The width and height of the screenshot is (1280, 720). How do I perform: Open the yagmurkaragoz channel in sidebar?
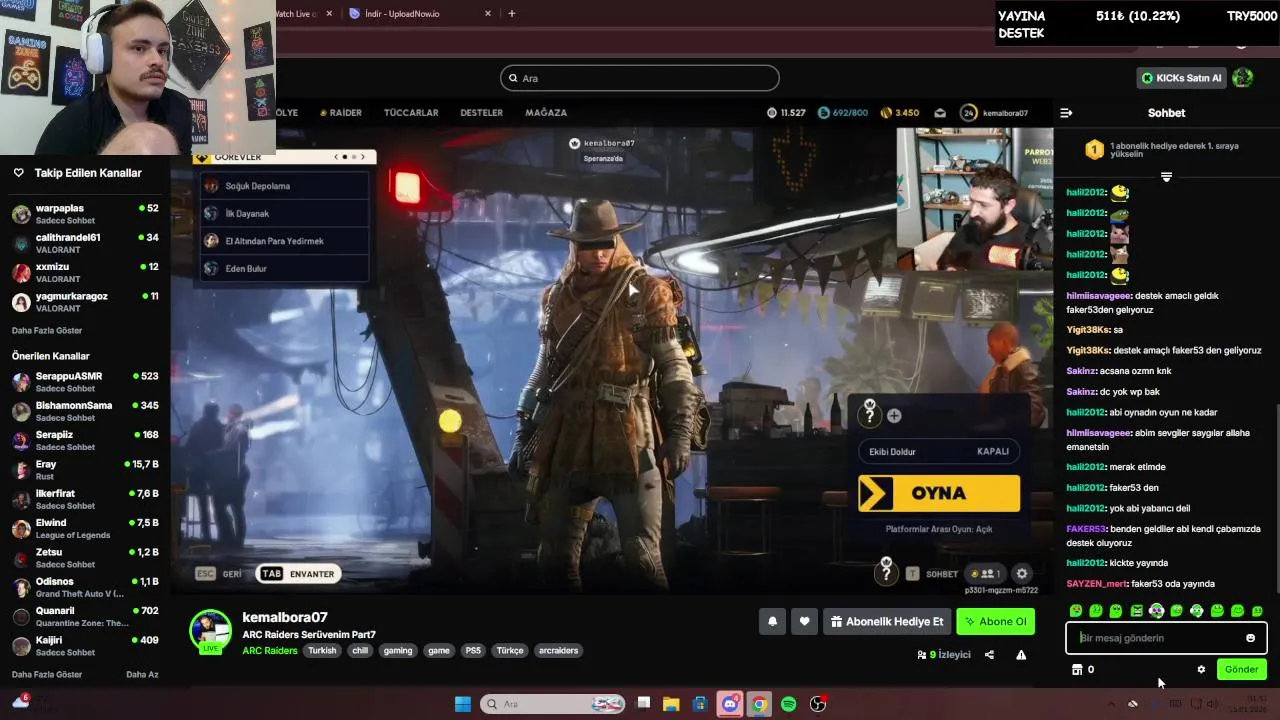[85, 302]
